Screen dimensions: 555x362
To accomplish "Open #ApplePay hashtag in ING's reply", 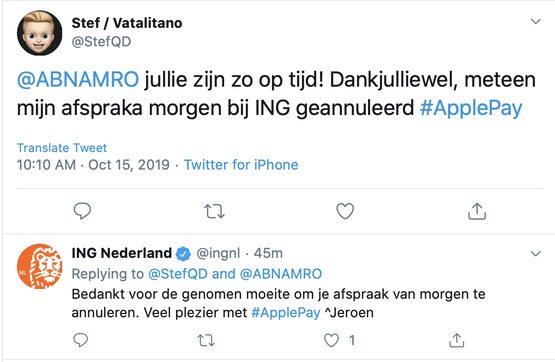I will coord(286,313).
